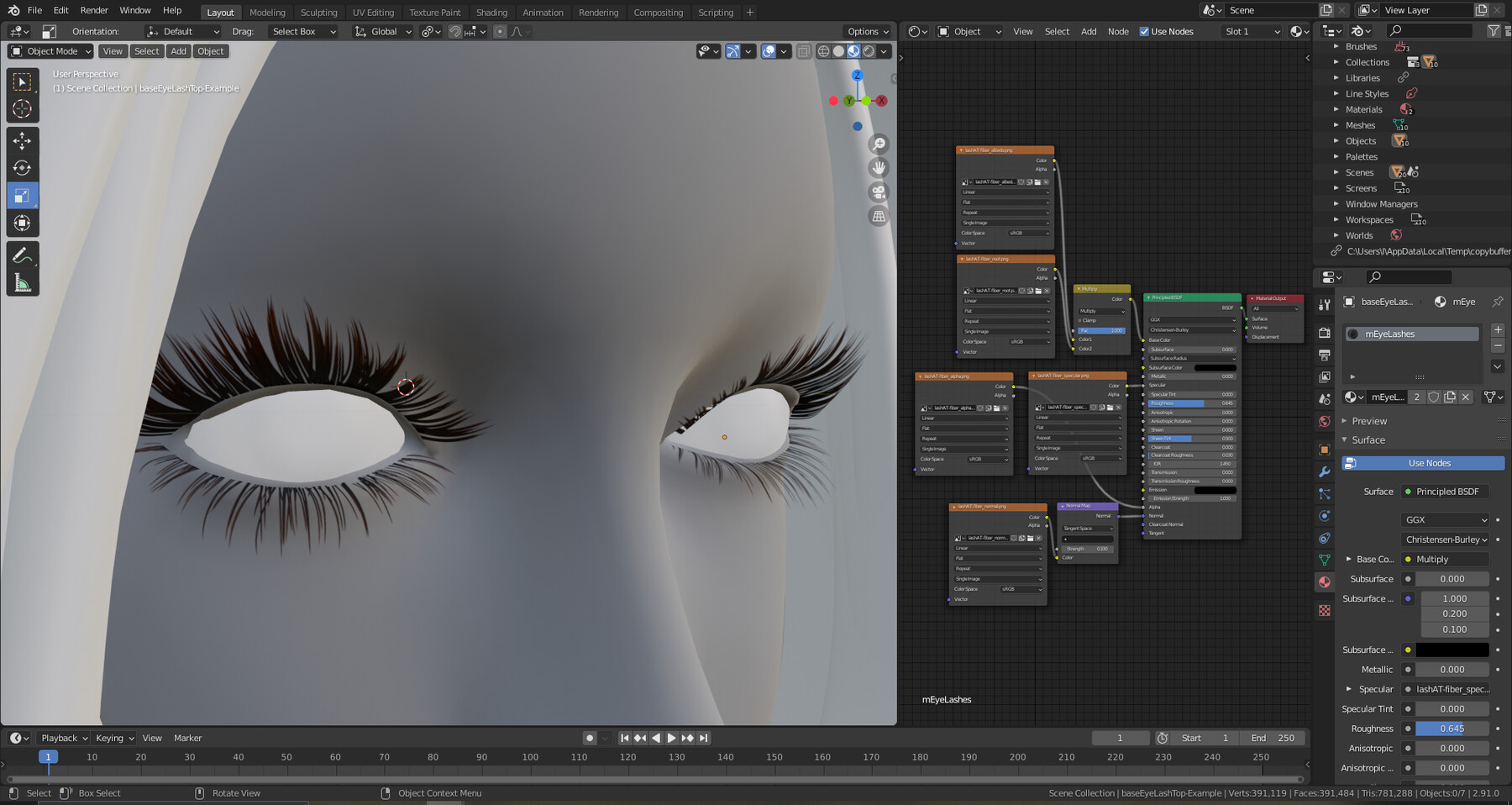Toggle the Use Nodes checkbox in node editor

[x=1144, y=32]
